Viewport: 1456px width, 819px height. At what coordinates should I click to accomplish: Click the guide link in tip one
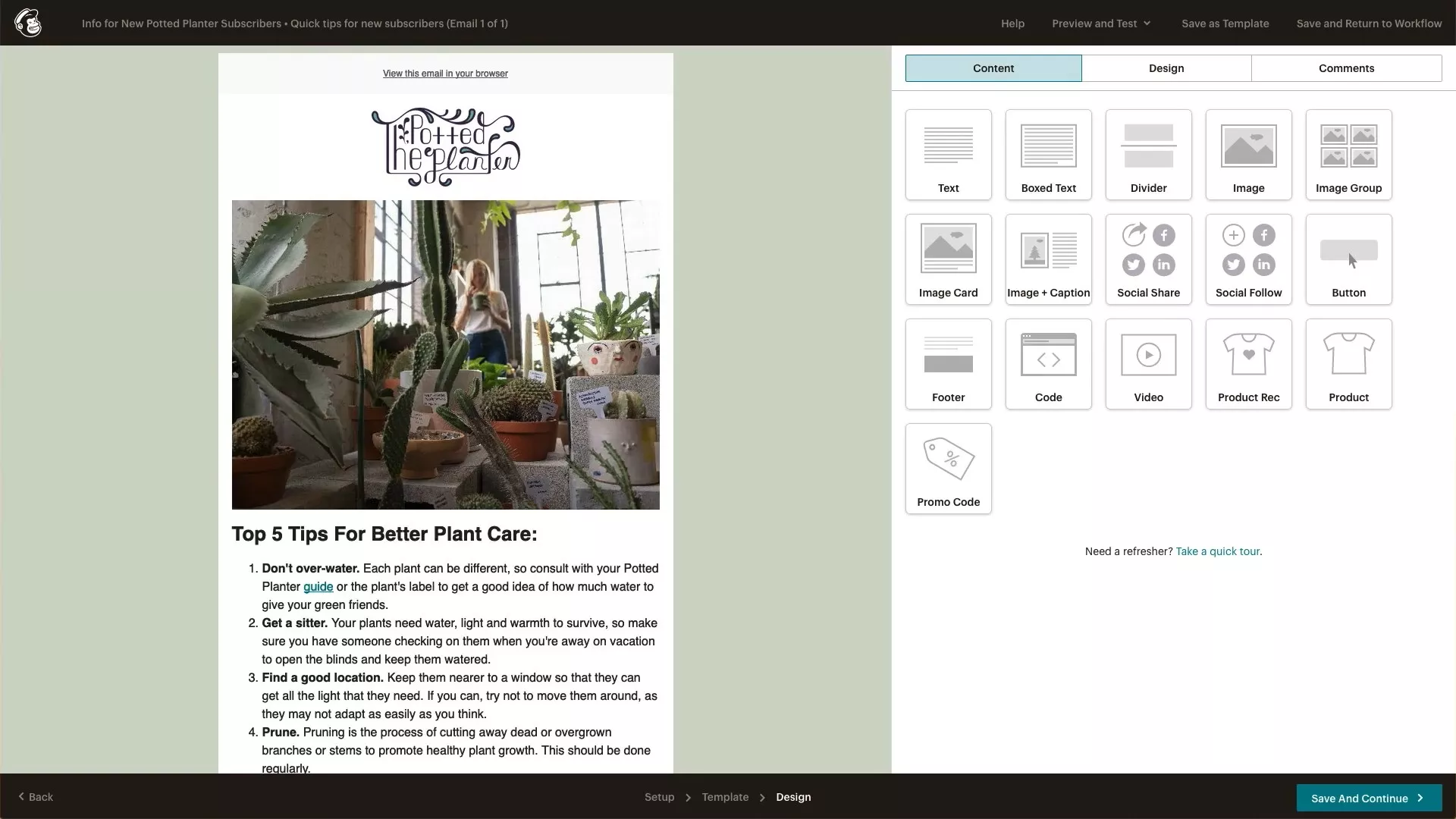coord(318,587)
